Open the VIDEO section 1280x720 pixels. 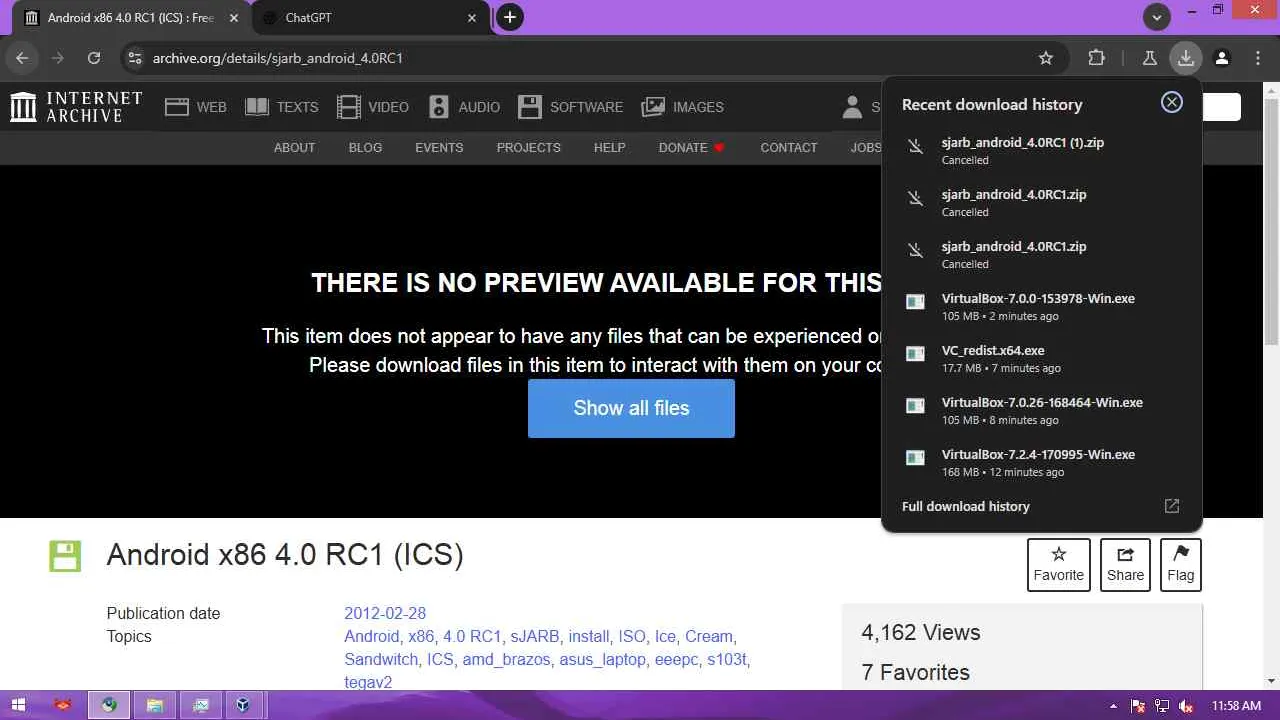(372, 107)
